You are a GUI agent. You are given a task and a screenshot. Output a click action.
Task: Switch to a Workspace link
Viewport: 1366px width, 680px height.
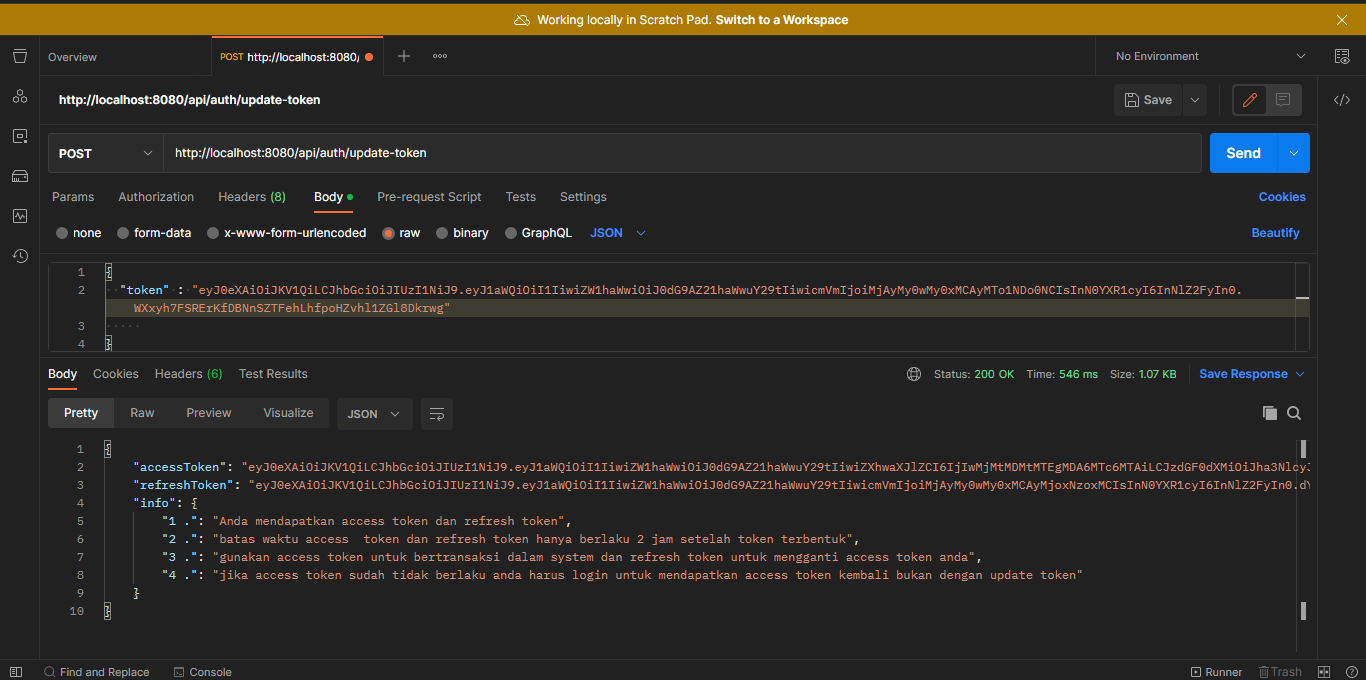point(780,20)
